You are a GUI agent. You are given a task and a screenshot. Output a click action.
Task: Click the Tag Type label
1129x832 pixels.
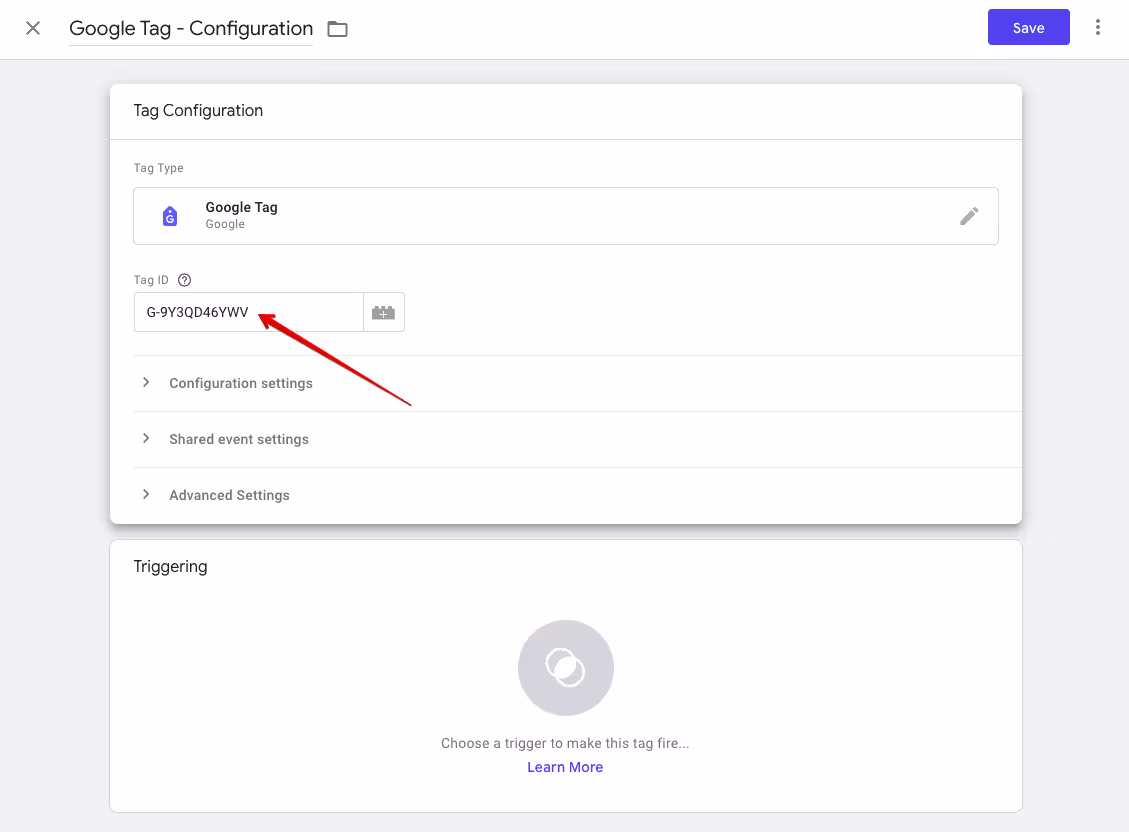pos(158,168)
